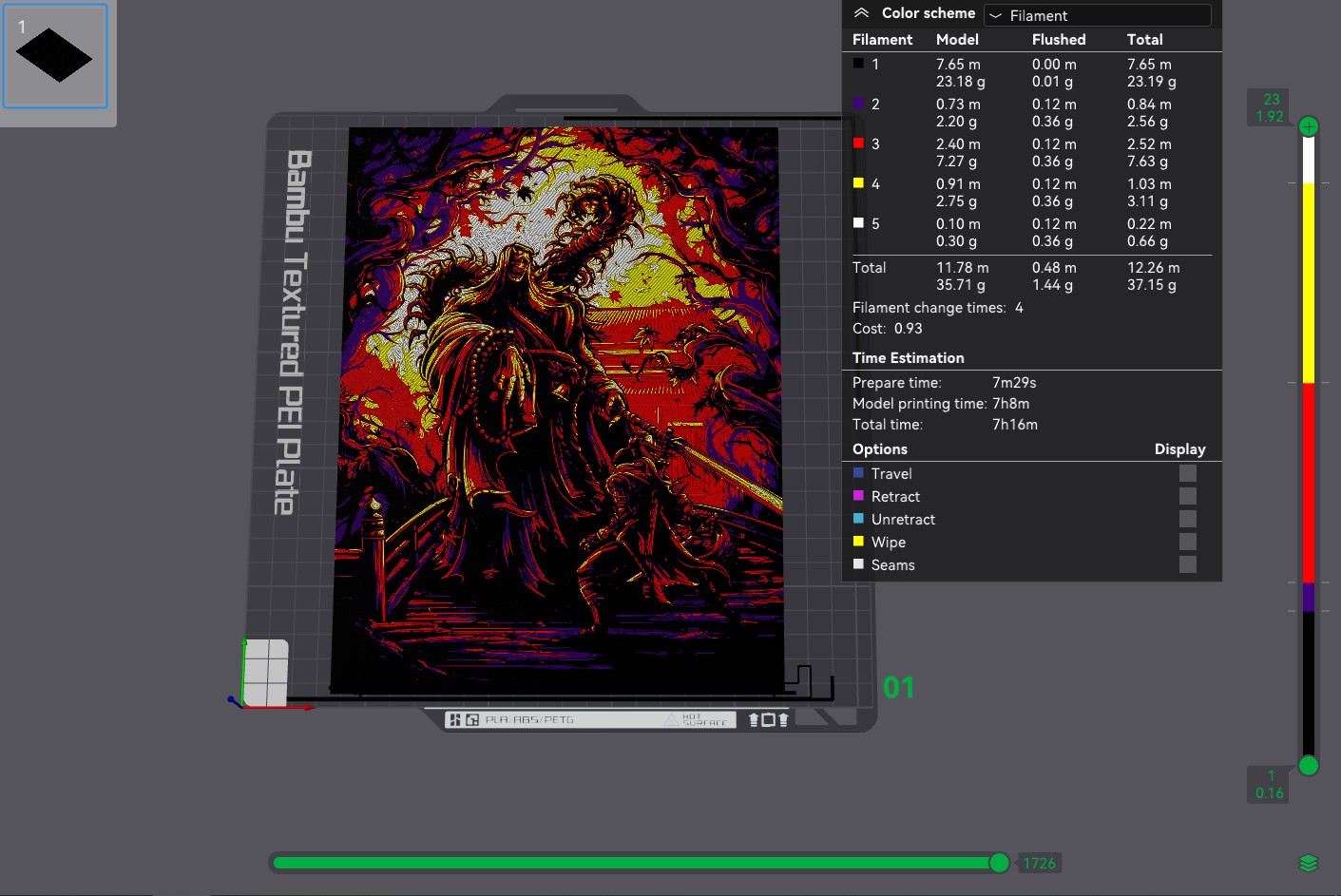1341x896 pixels.
Task: Click the green layers icon at bottom right
Action: [1309, 863]
